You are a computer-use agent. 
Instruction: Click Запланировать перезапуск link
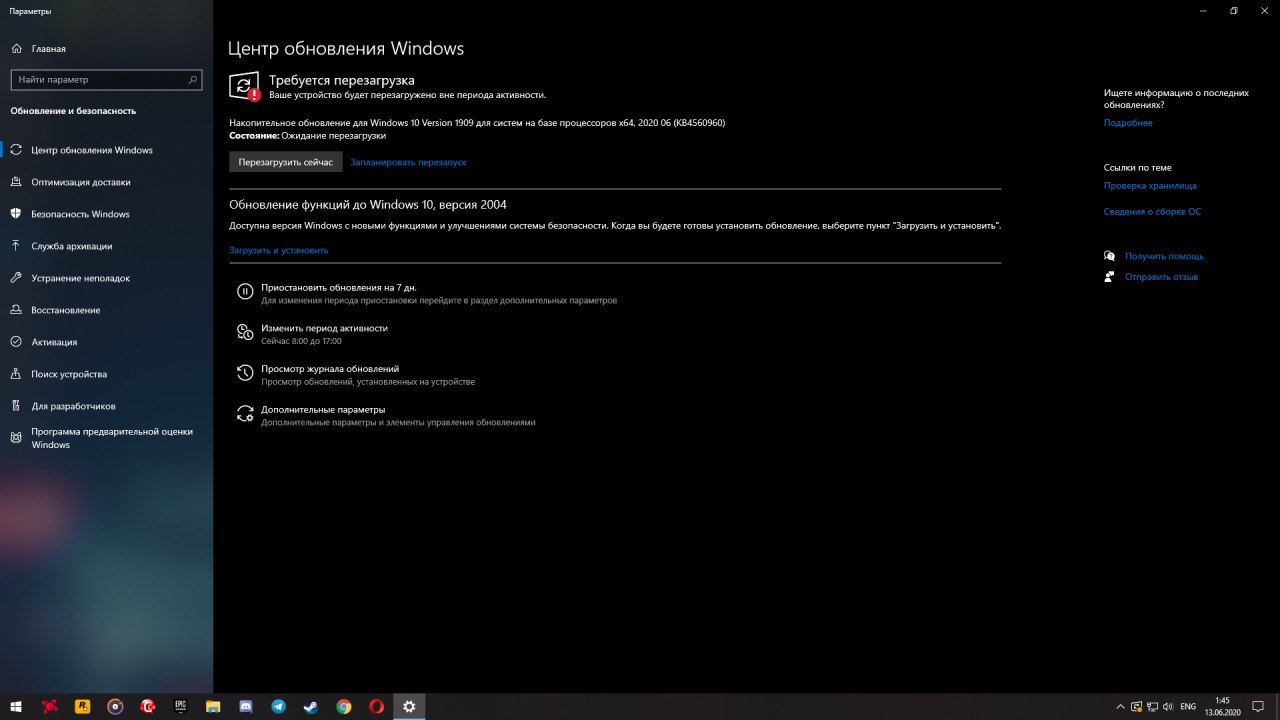(x=408, y=162)
